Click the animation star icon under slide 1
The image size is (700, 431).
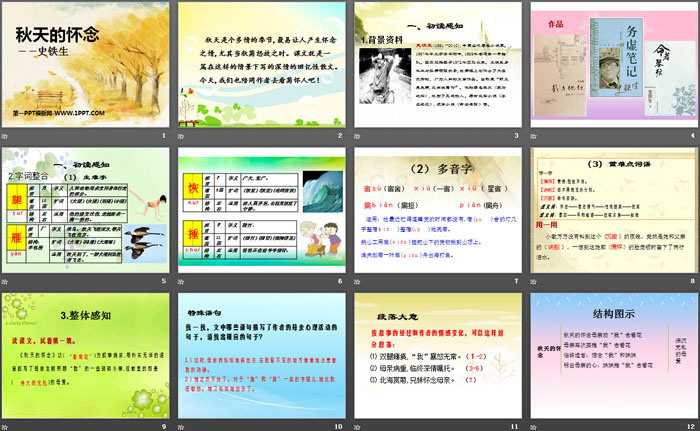pyautogui.click(x=5, y=136)
